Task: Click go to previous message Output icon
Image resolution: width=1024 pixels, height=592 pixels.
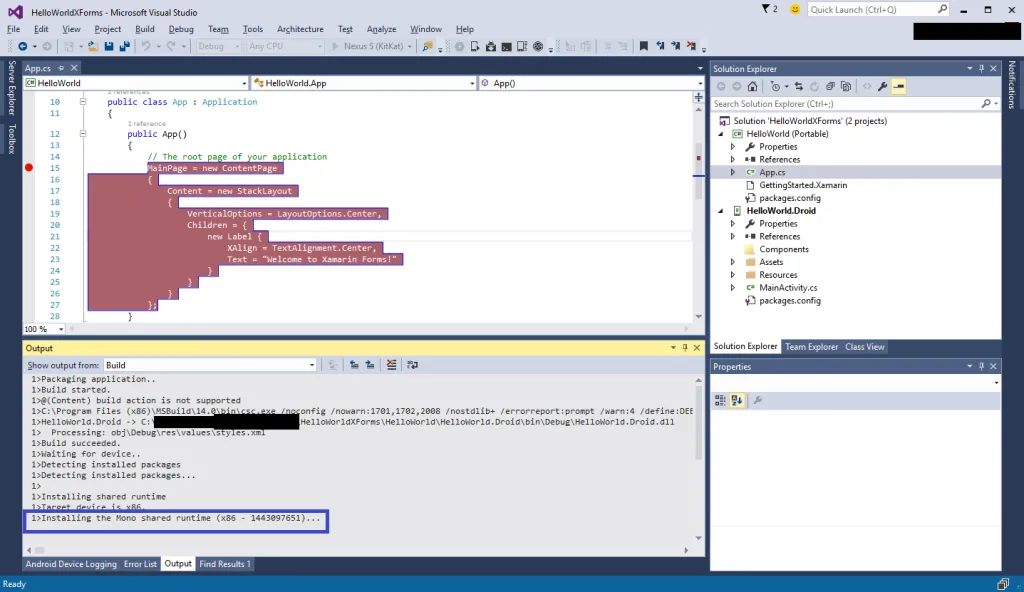Action: coord(354,365)
